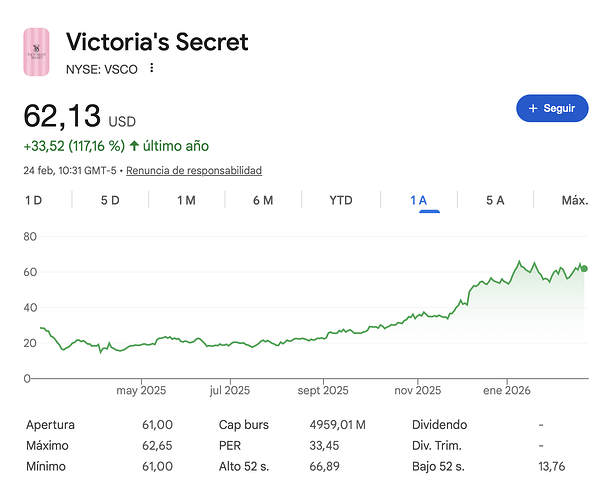This screenshot has width=605, height=500.
Task: Click the Victoria's Secret company title
Action: point(157,42)
